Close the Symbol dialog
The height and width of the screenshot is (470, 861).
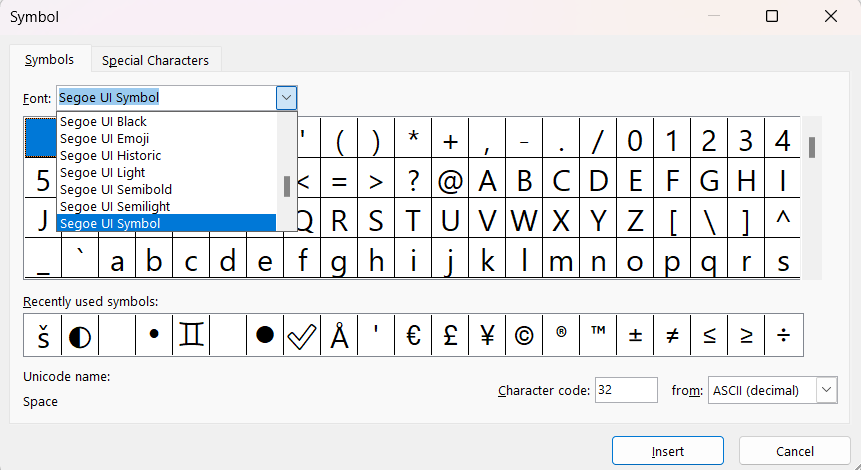click(x=831, y=16)
